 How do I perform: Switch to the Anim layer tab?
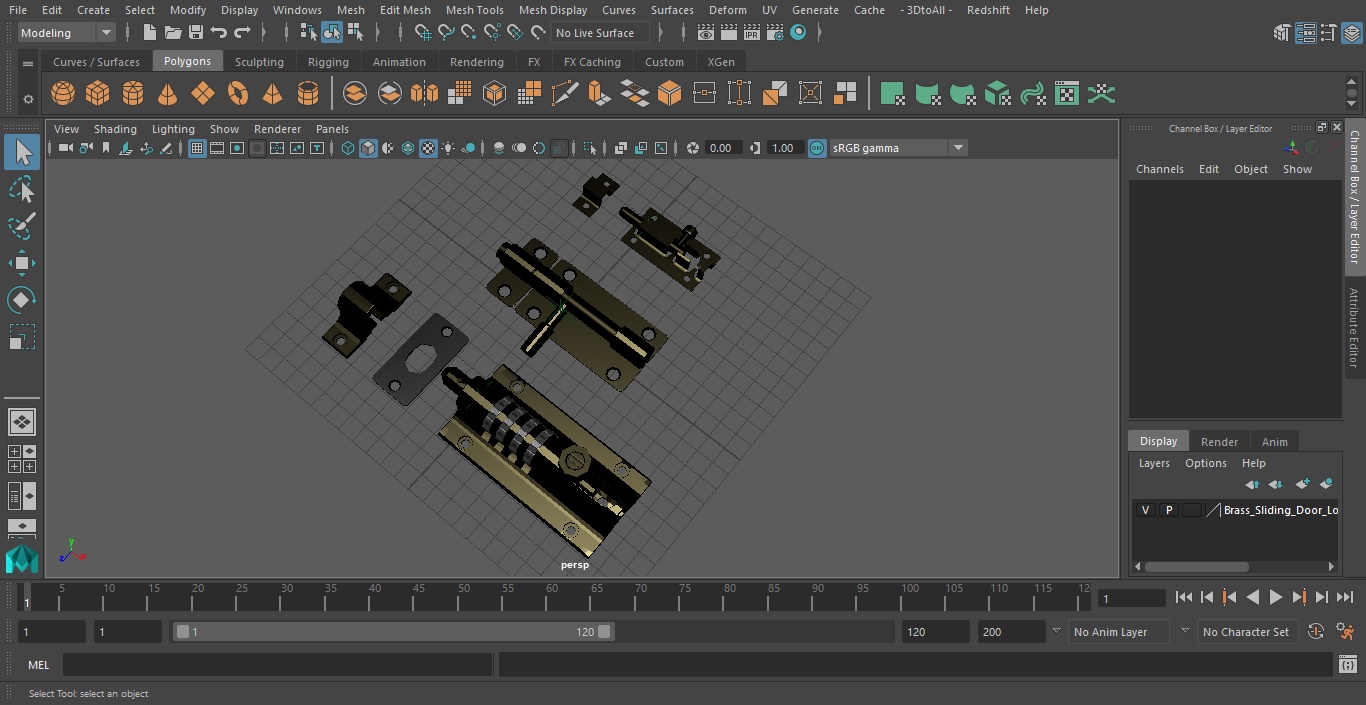[x=1274, y=441]
